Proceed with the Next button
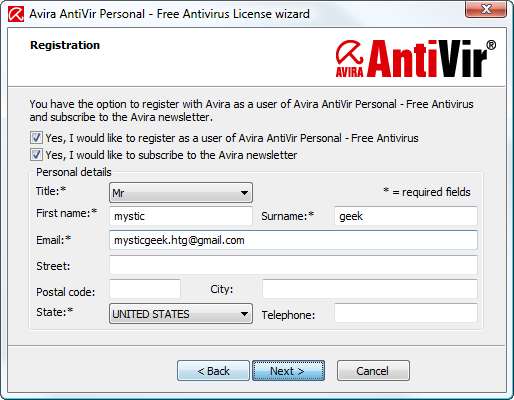 click(288, 371)
